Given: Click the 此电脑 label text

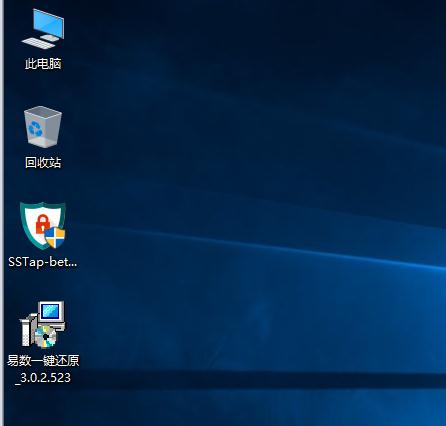Looking at the screenshot, I should pos(43,64).
